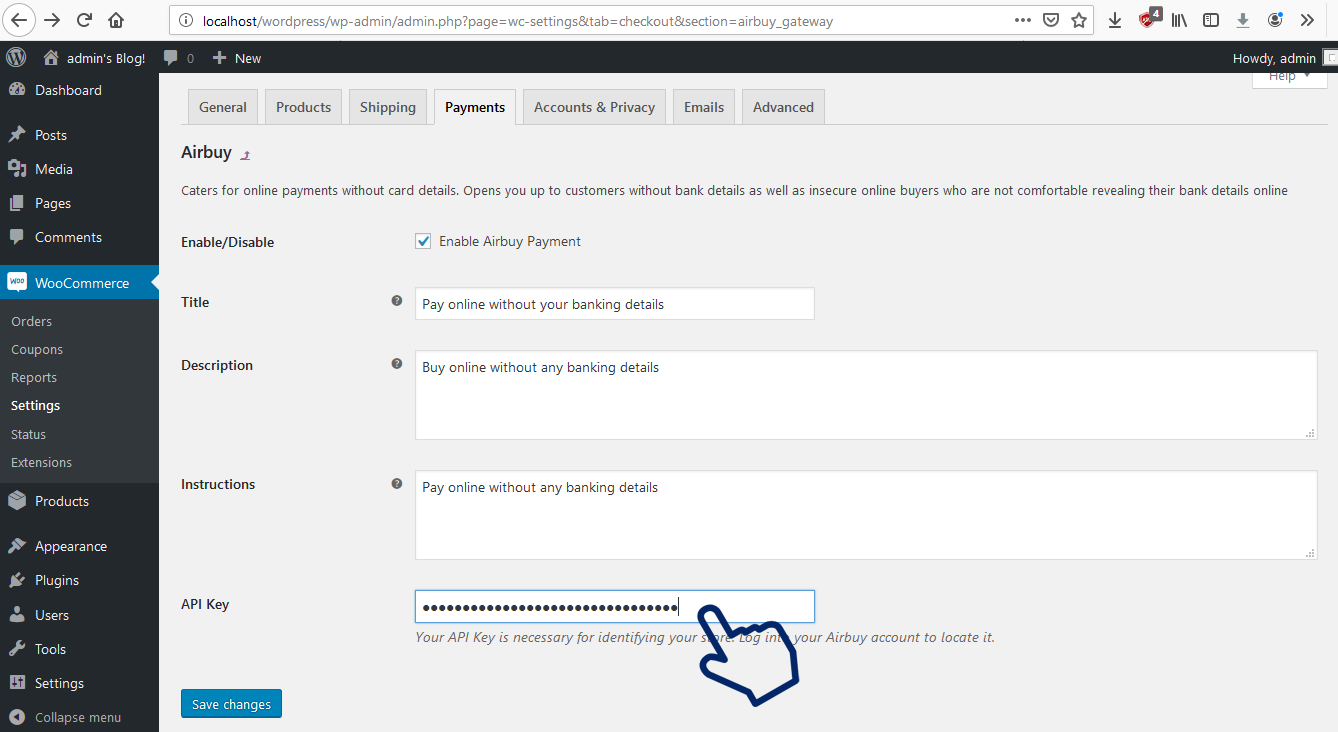Focus the Title text input field
This screenshot has height=732, width=1338.
[614, 304]
